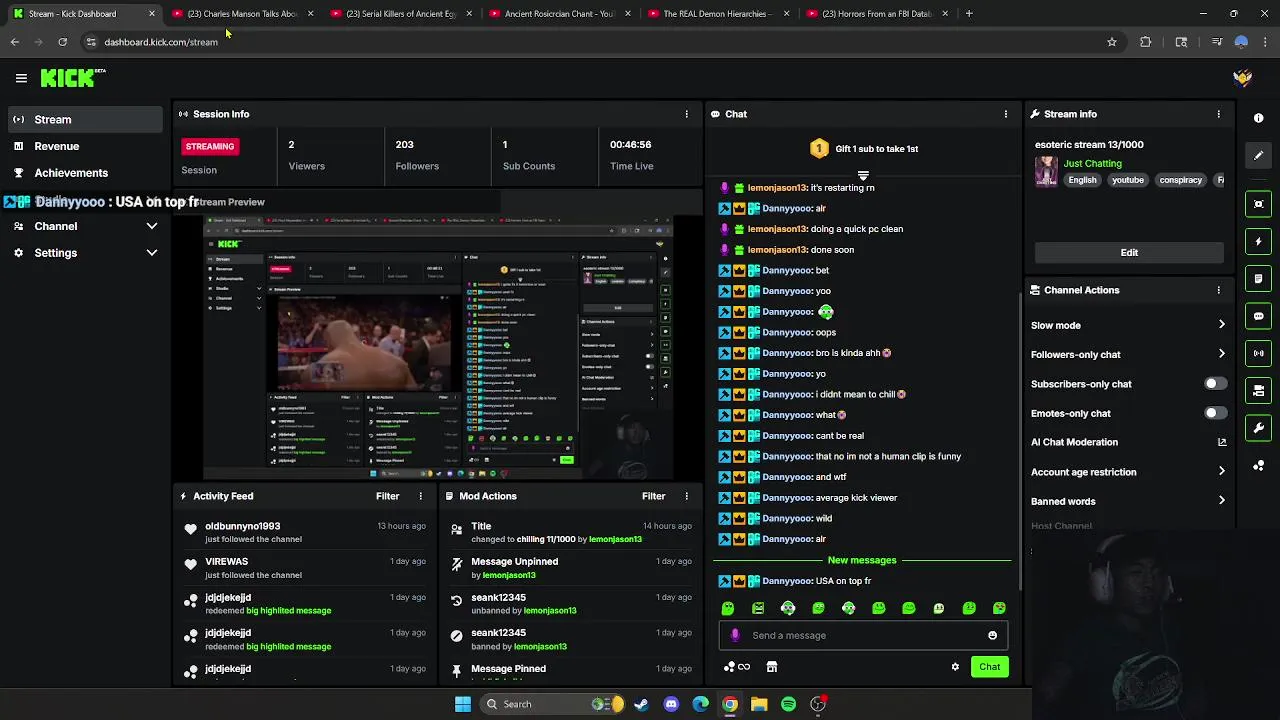Select Revenue in the sidebar
The height and width of the screenshot is (720, 1280).
84,146
